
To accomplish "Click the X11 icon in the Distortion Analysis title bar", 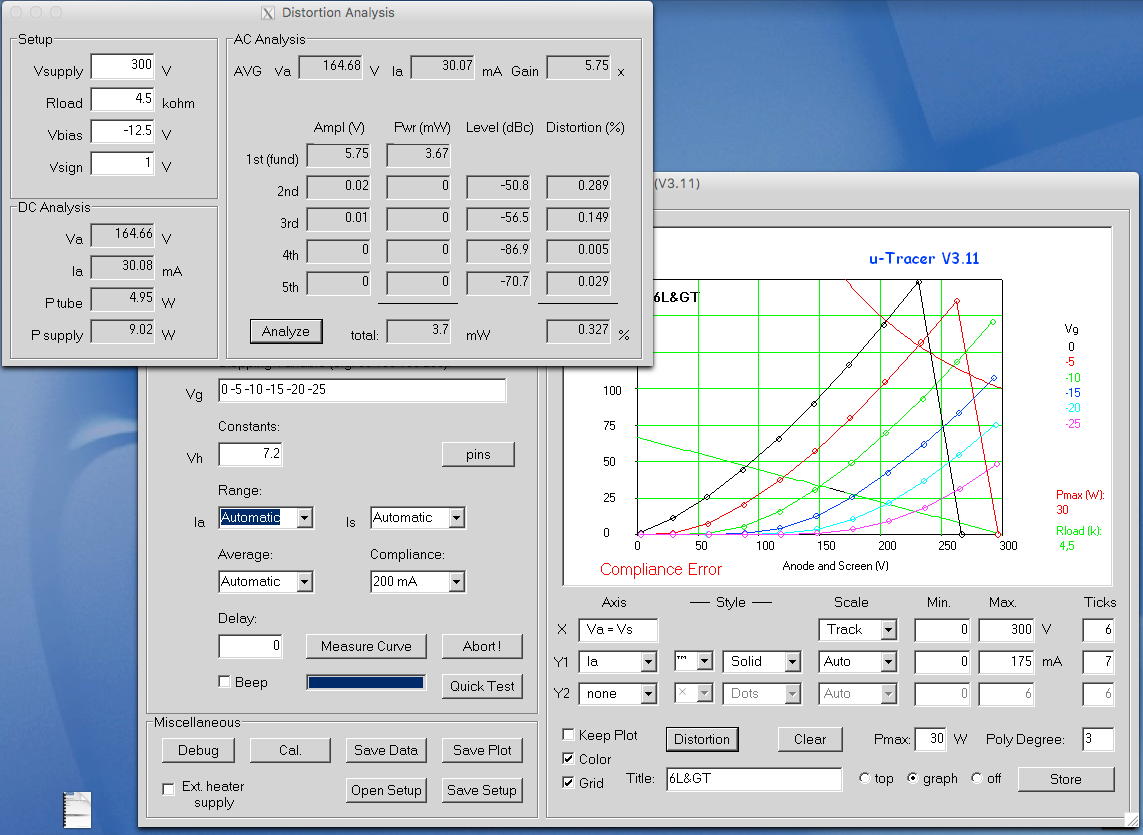I will click(267, 13).
